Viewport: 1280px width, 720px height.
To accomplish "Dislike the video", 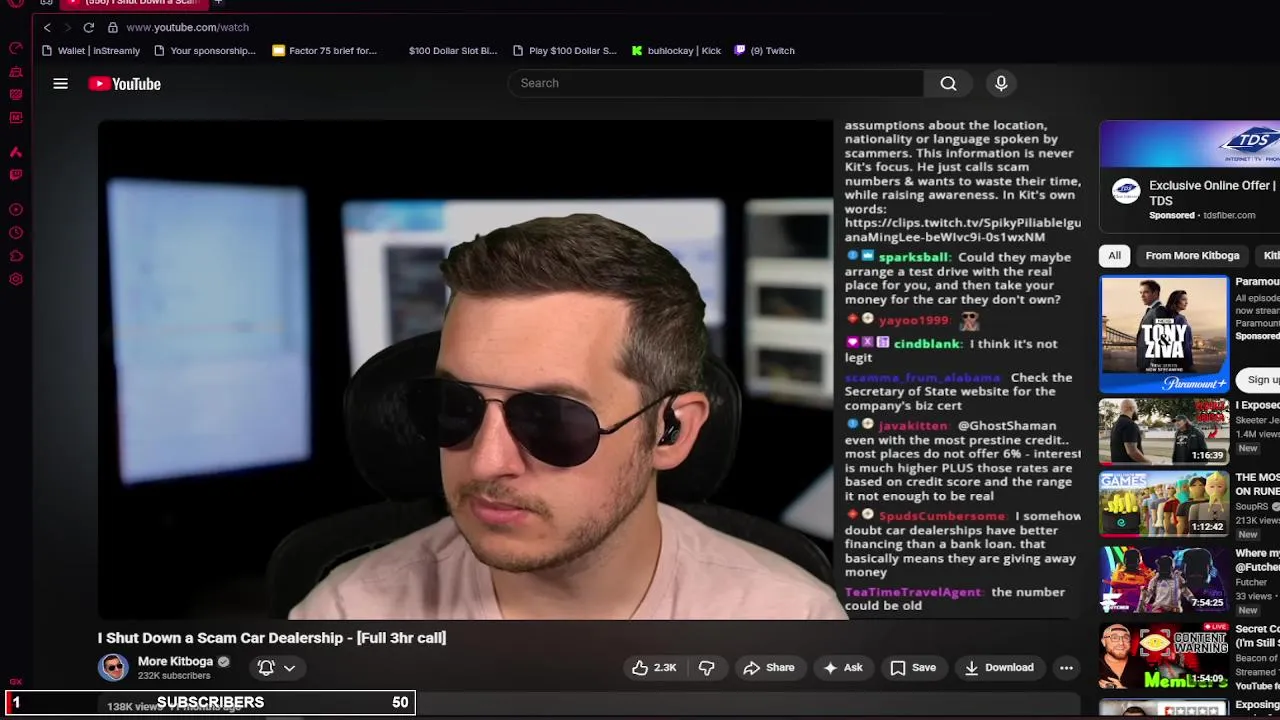I will pos(706,667).
